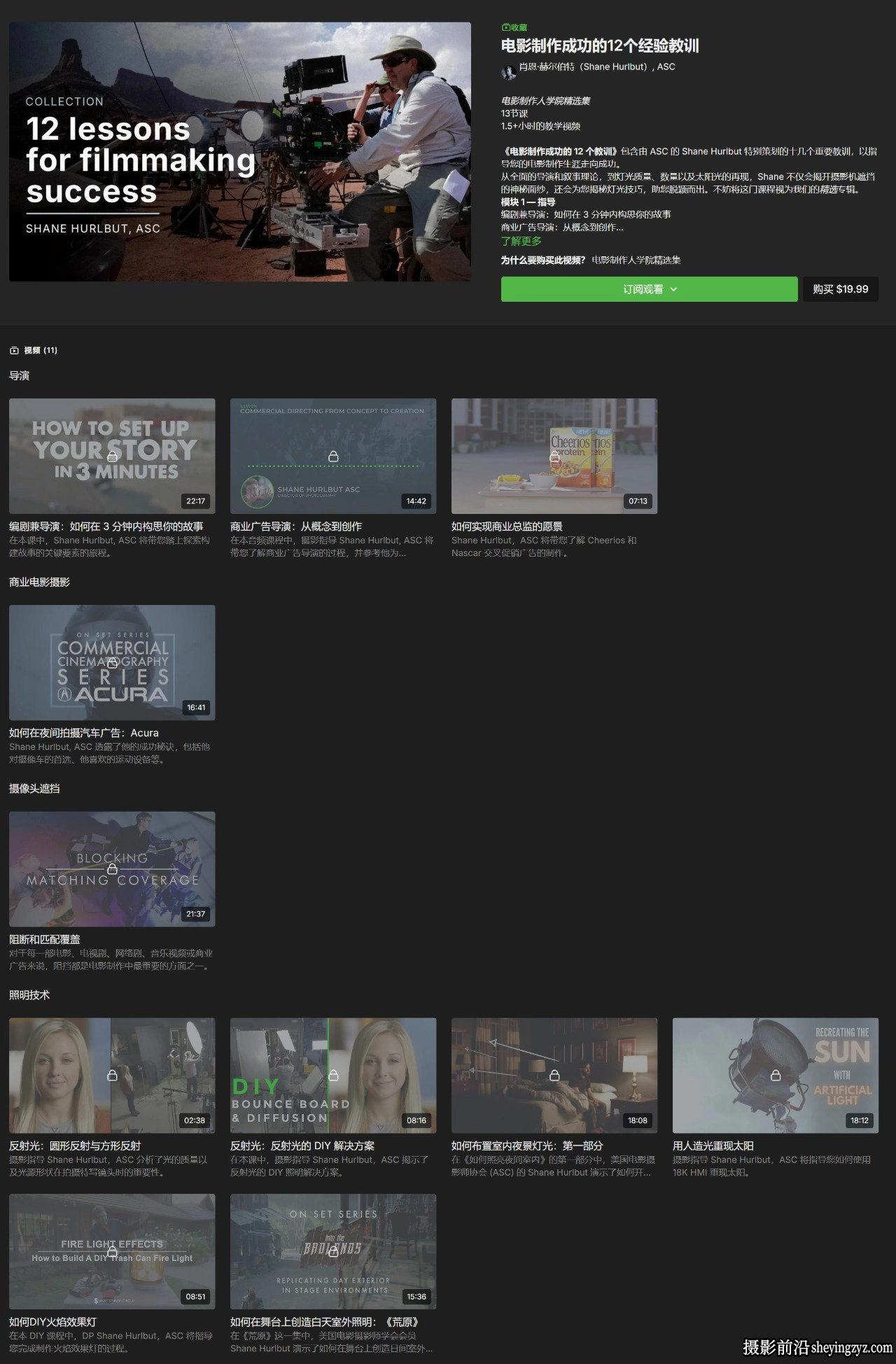Expand description with 了解更多 link
The height and width of the screenshot is (1364, 896).
521,241
